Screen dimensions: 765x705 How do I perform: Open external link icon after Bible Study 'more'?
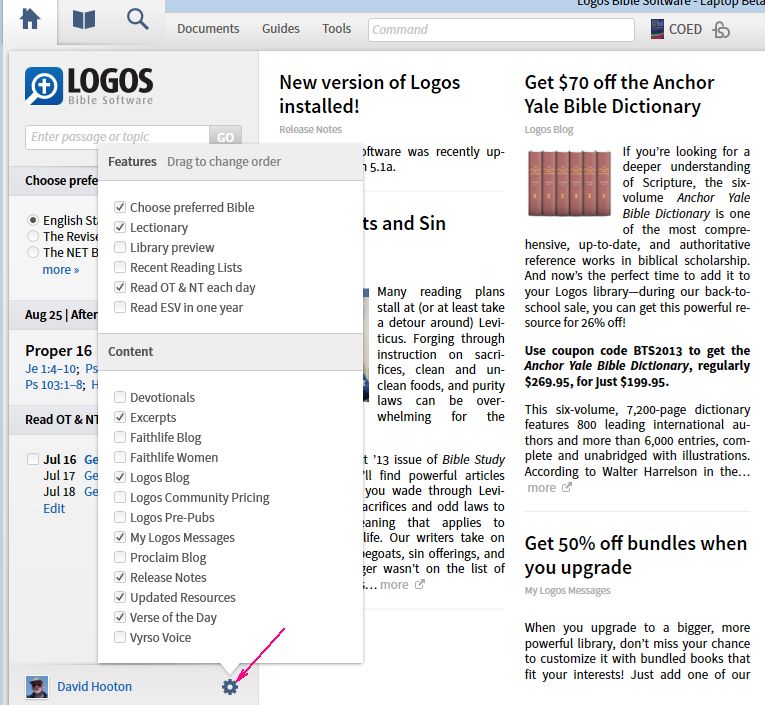(x=420, y=584)
